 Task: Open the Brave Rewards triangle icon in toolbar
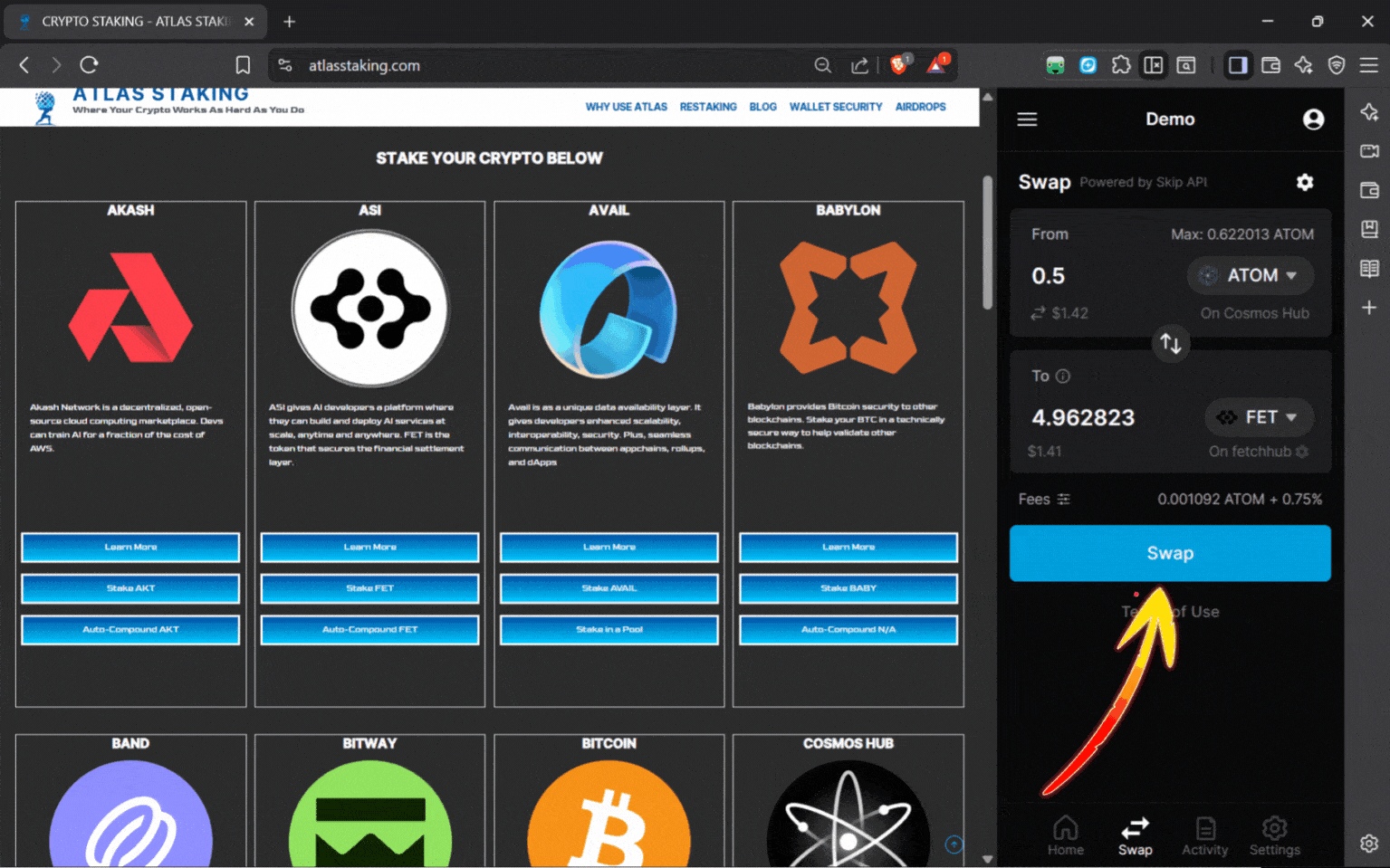(936, 64)
